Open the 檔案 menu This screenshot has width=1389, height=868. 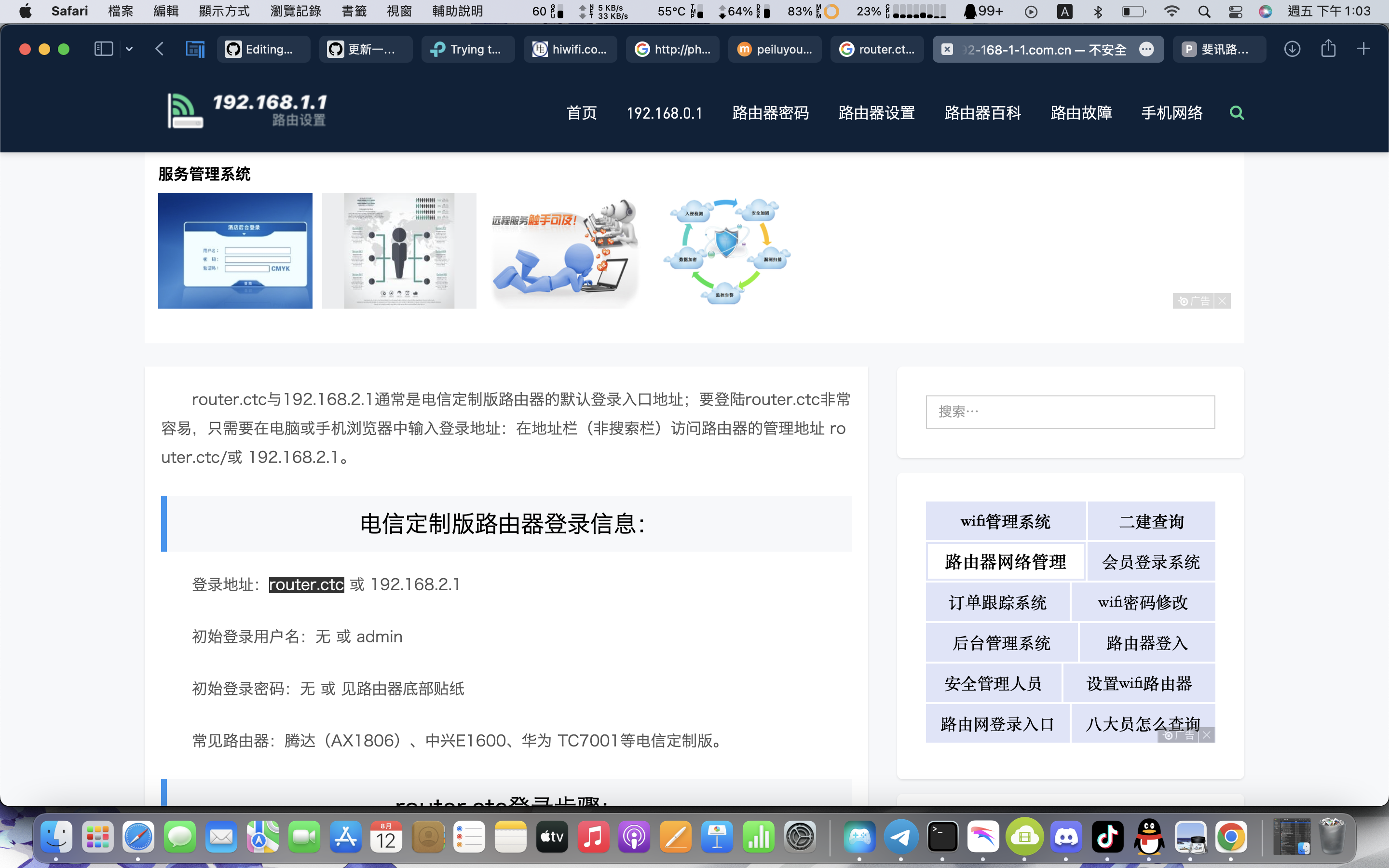tap(120, 11)
